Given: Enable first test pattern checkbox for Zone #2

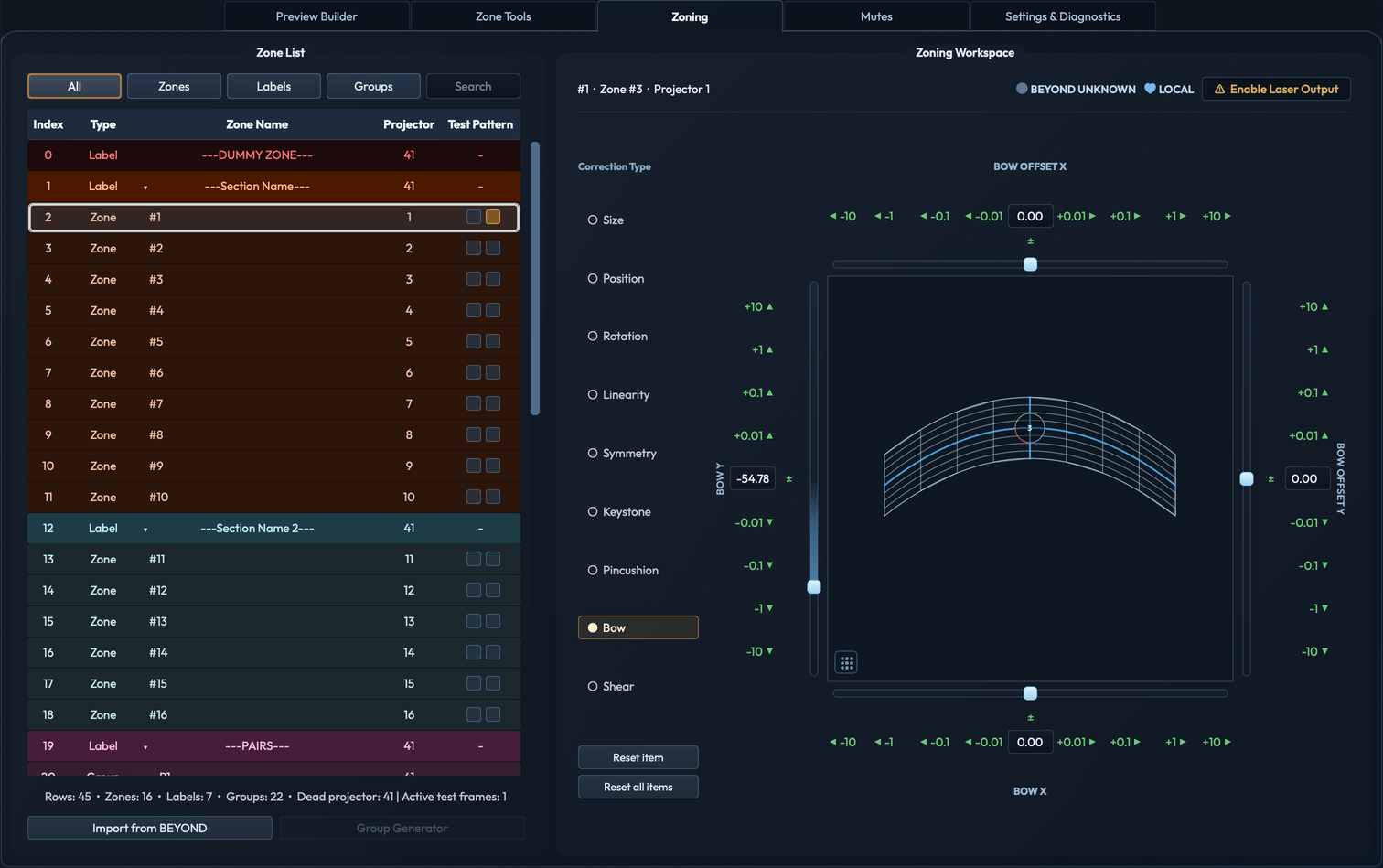Looking at the screenshot, I should tap(473, 248).
